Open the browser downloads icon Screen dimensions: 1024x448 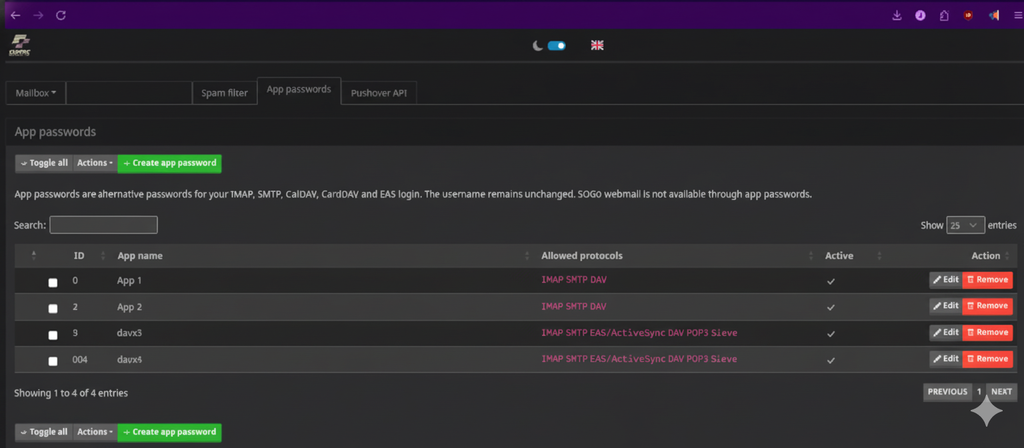click(896, 15)
